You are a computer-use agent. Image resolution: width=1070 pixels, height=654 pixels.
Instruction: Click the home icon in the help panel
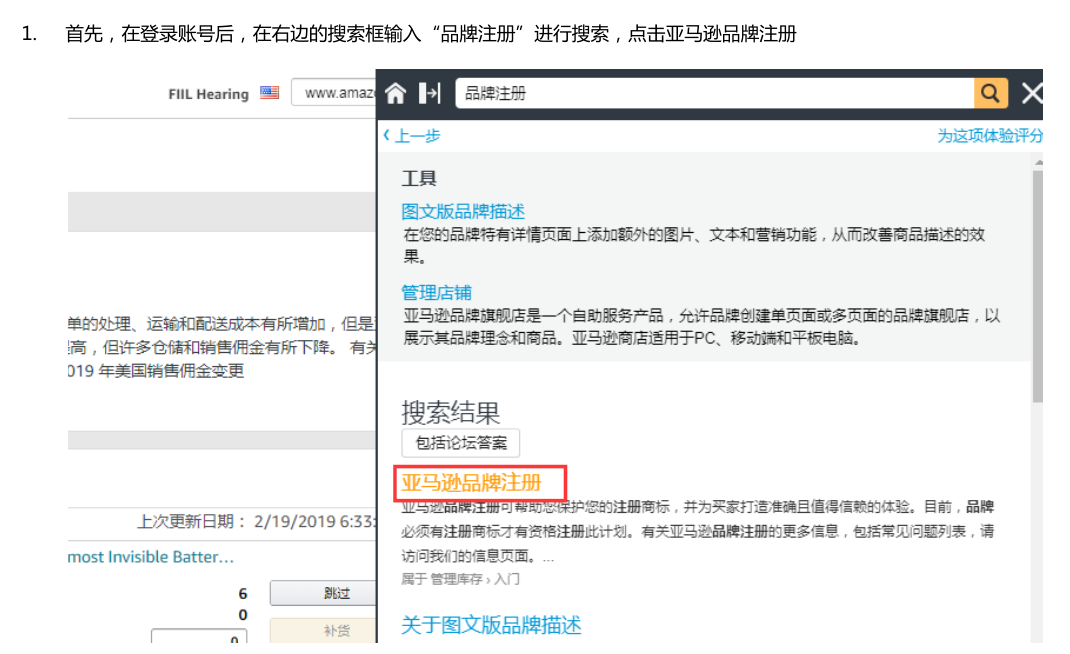click(395, 92)
